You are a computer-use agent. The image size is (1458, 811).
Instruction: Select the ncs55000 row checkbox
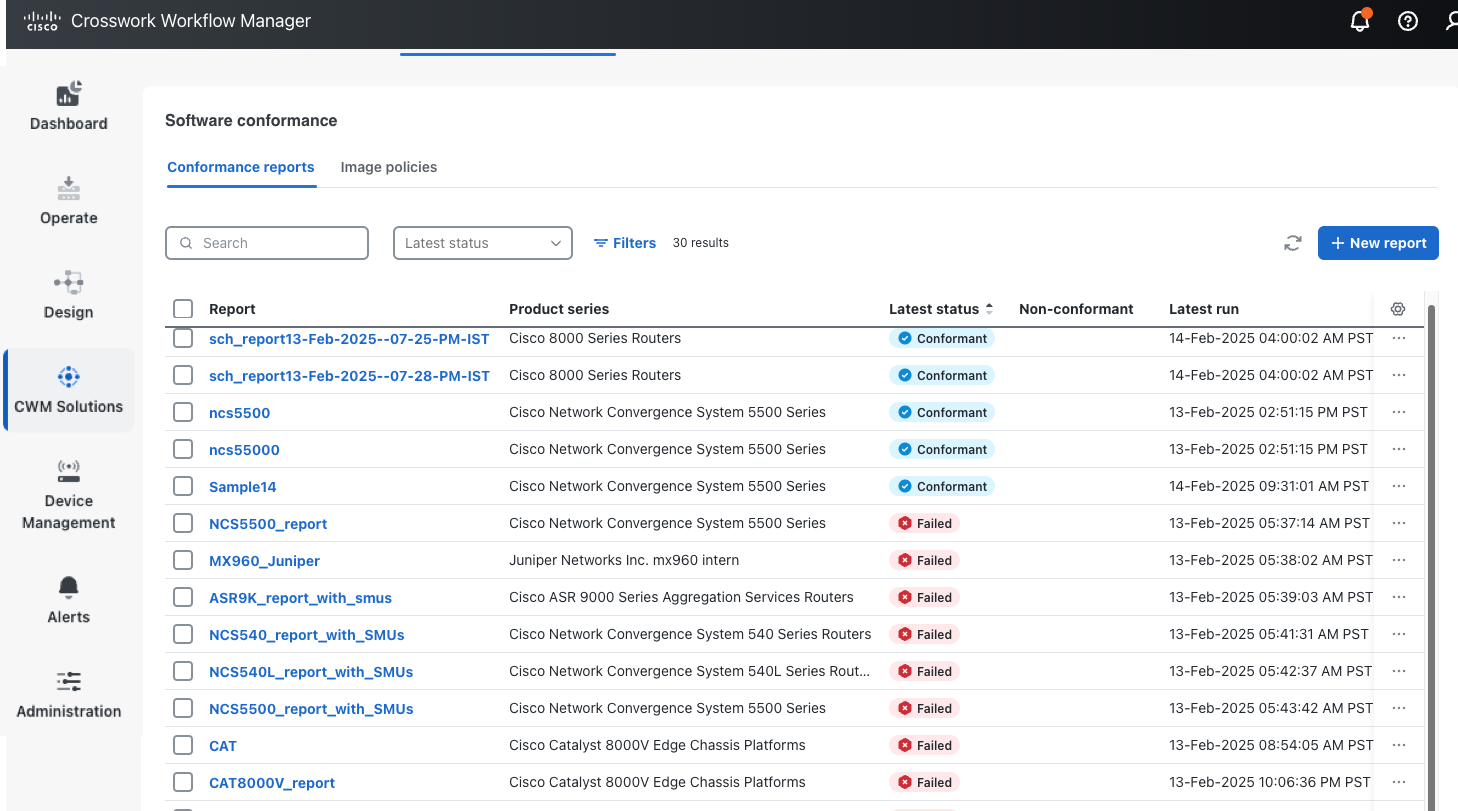click(x=183, y=449)
